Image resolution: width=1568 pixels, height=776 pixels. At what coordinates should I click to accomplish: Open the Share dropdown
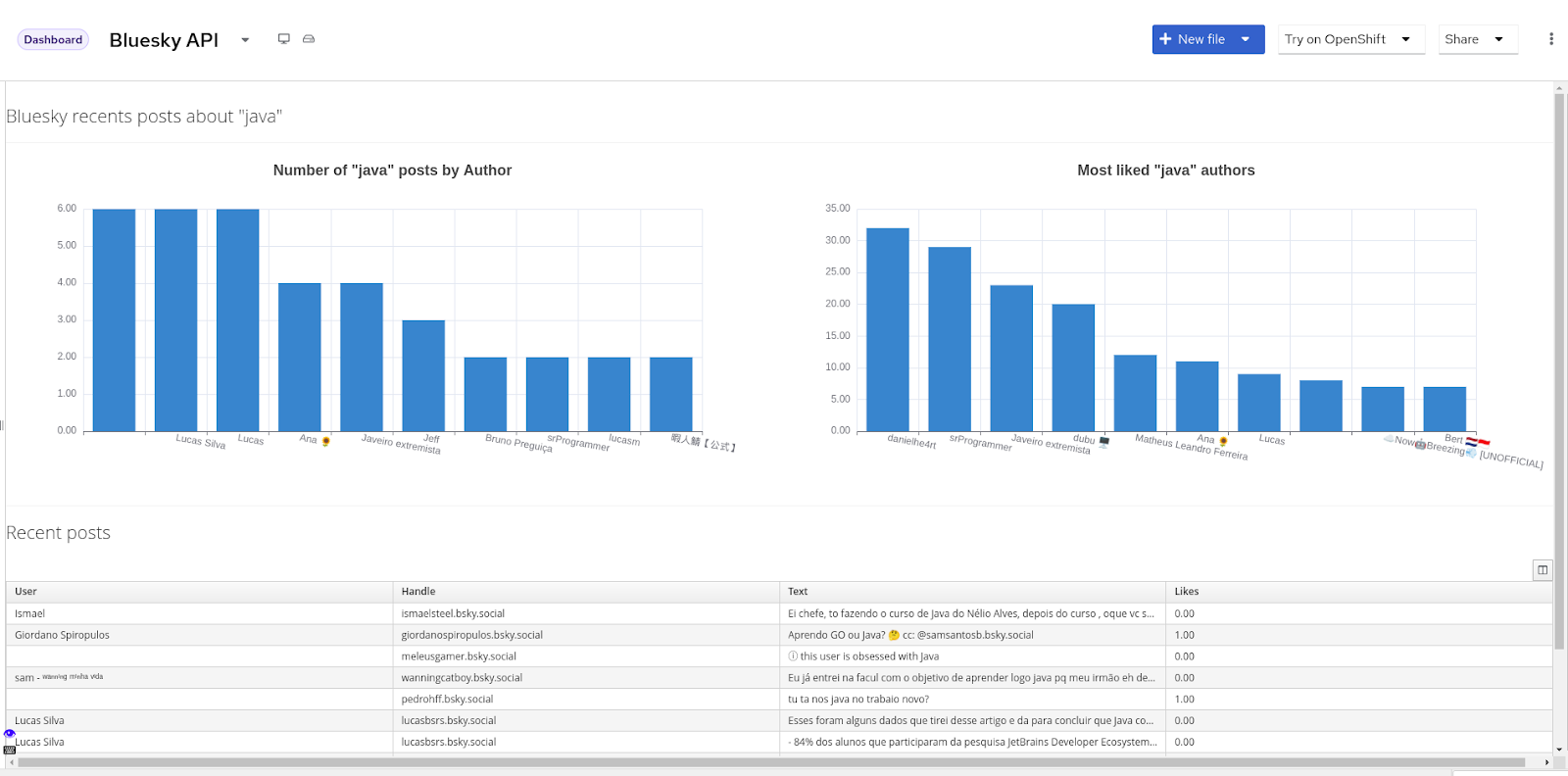pos(1478,39)
